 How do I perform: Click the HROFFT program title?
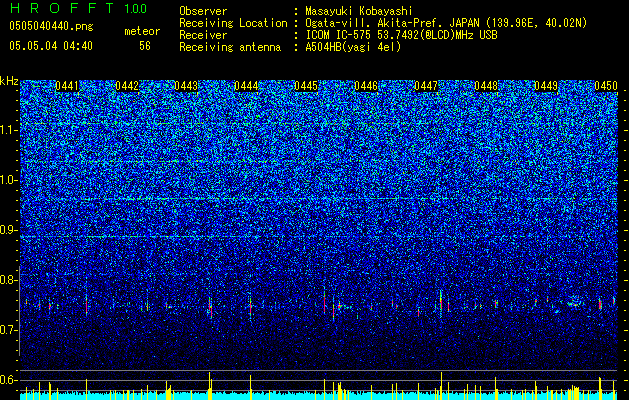pos(62,8)
